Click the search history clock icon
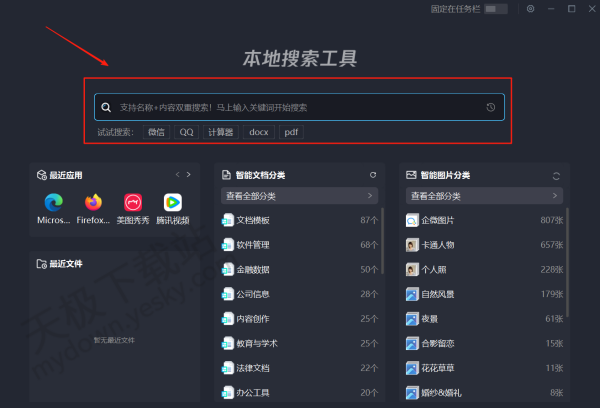The image size is (600, 408). click(490, 107)
